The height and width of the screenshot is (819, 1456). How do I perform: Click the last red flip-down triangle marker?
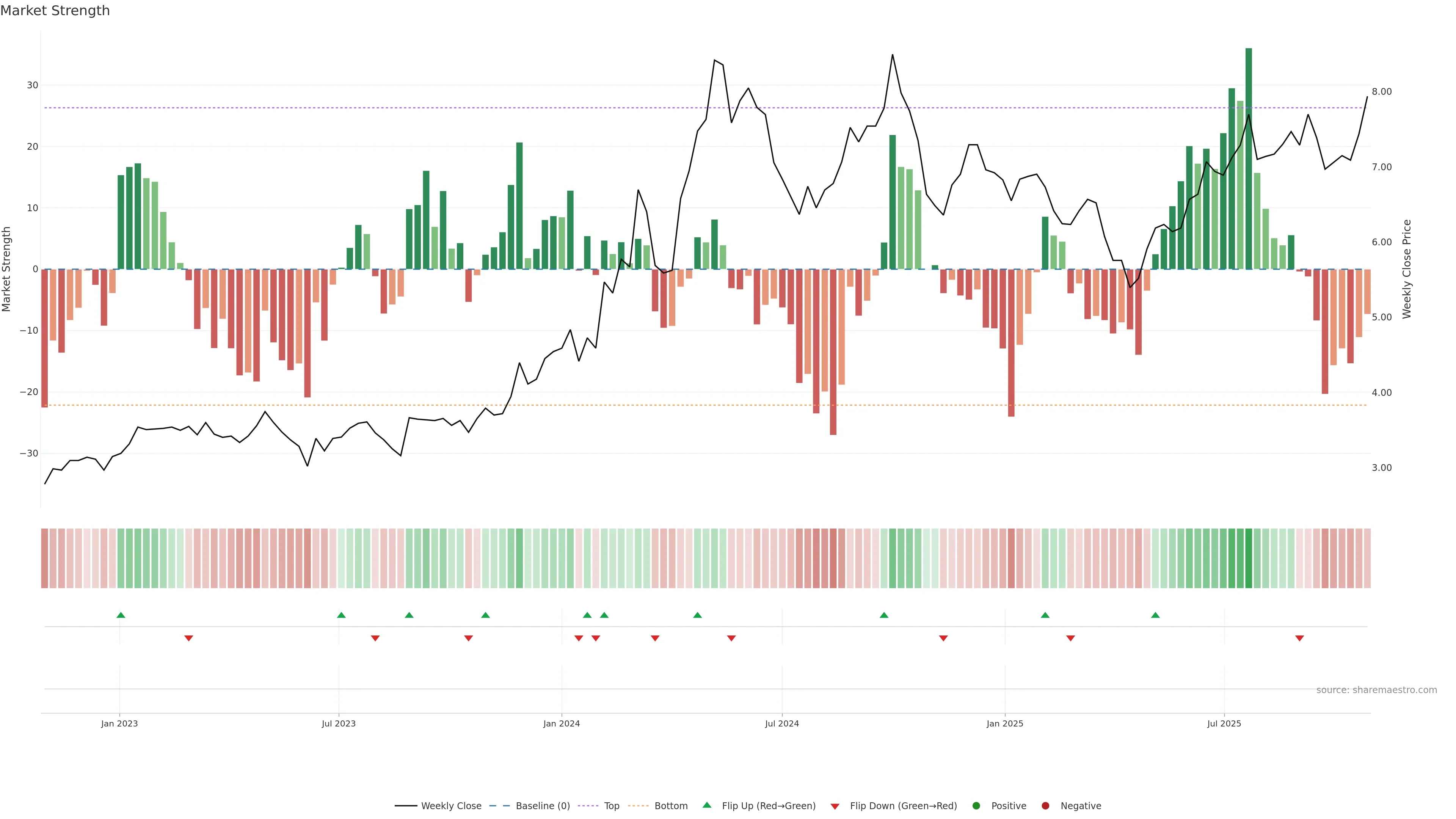click(1299, 638)
